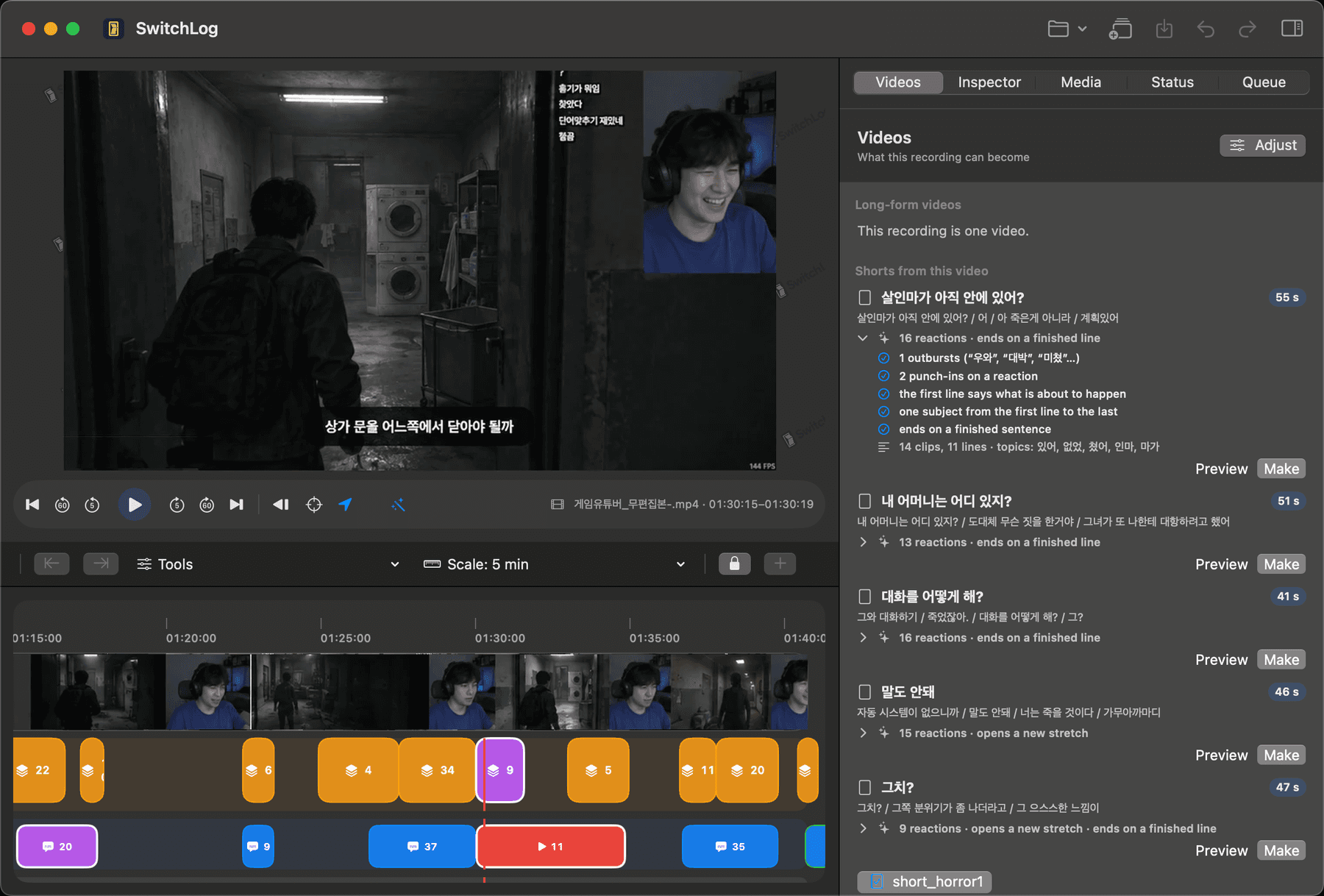1324x896 pixels.
Task: Switch to the Media tab
Action: click(1081, 82)
